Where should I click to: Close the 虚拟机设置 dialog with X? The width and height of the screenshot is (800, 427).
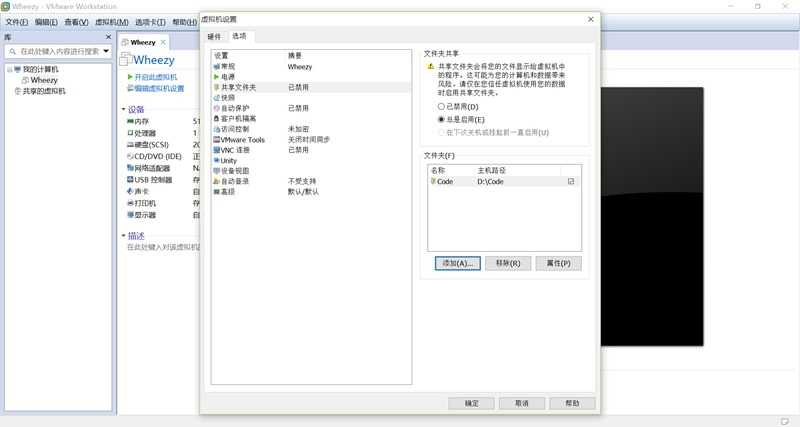click(x=591, y=19)
